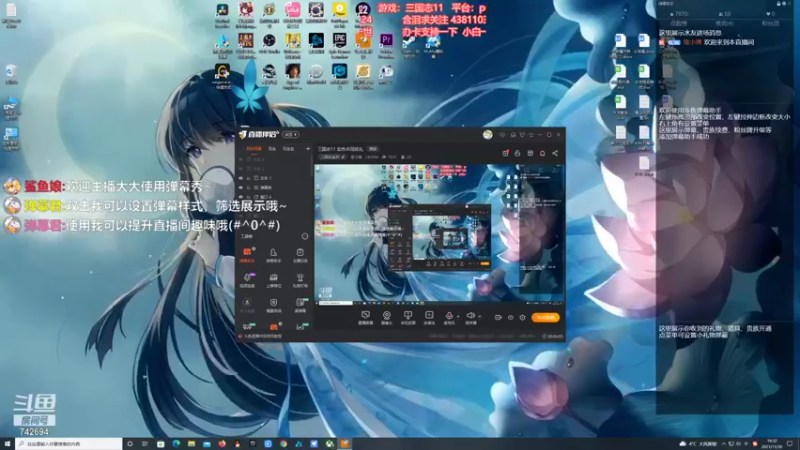Expand the microphone options arrow
Image resolution: width=800 pixels, height=450 pixels.
coord(458,316)
